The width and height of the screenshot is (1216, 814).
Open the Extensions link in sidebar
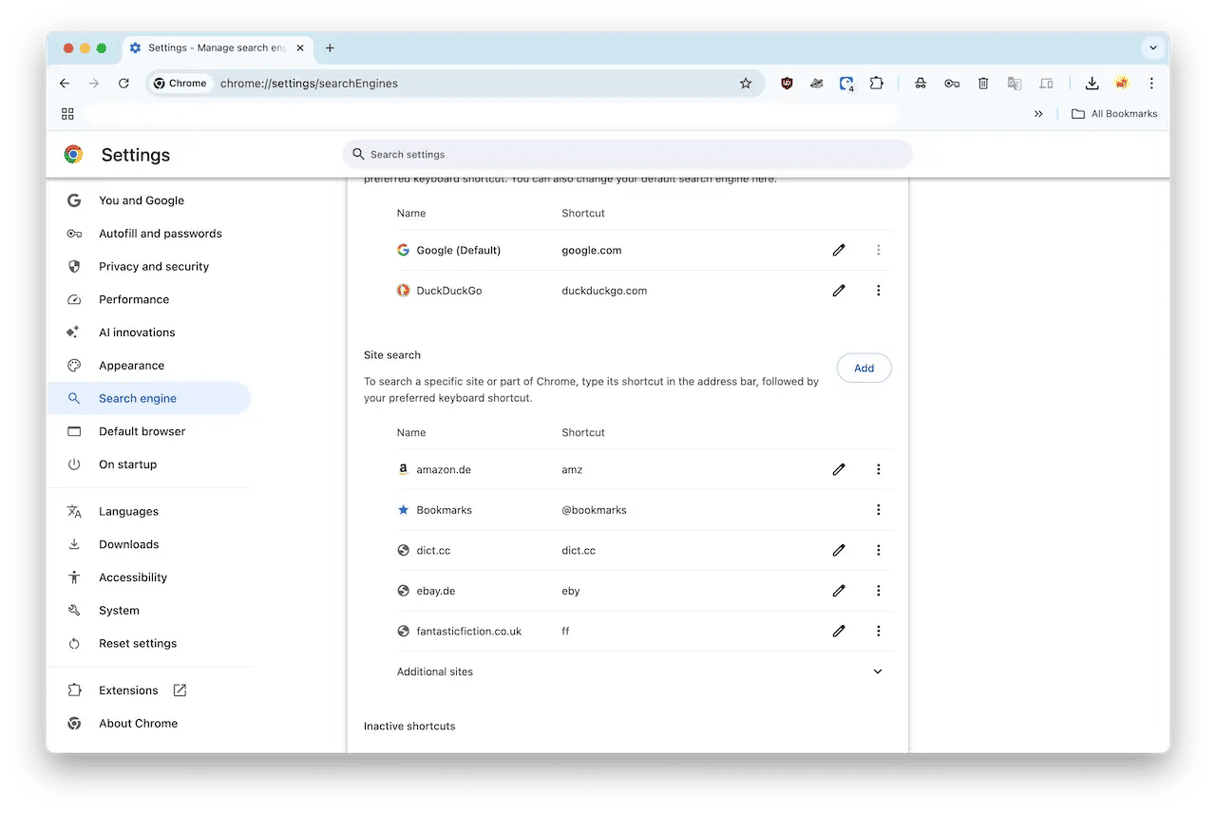click(128, 691)
